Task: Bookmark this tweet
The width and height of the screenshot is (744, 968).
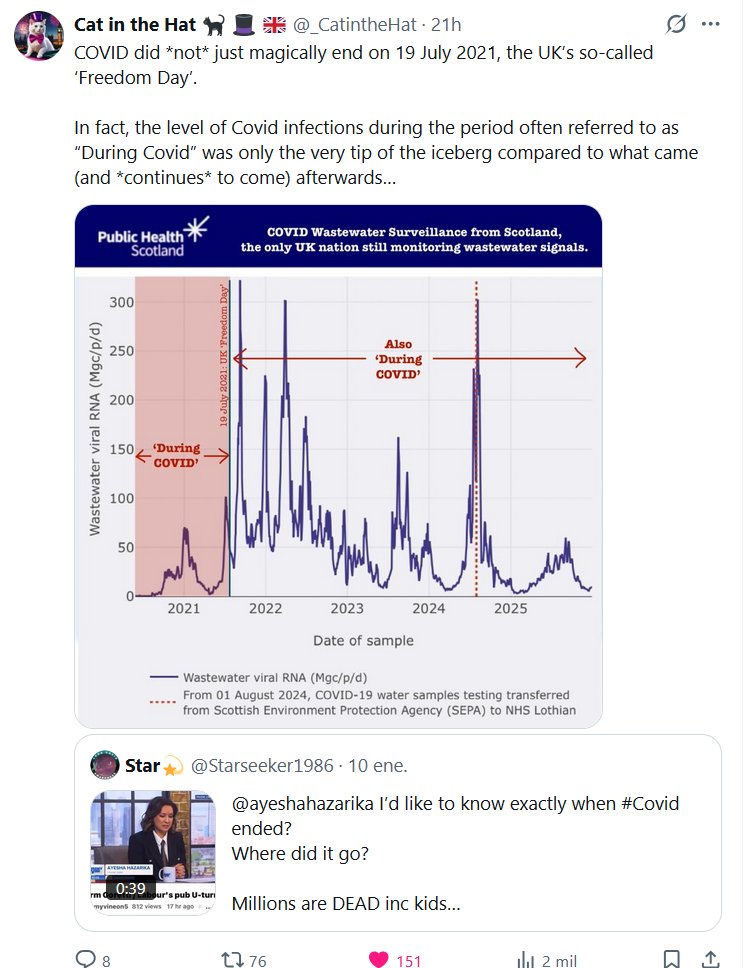Action: point(672,959)
